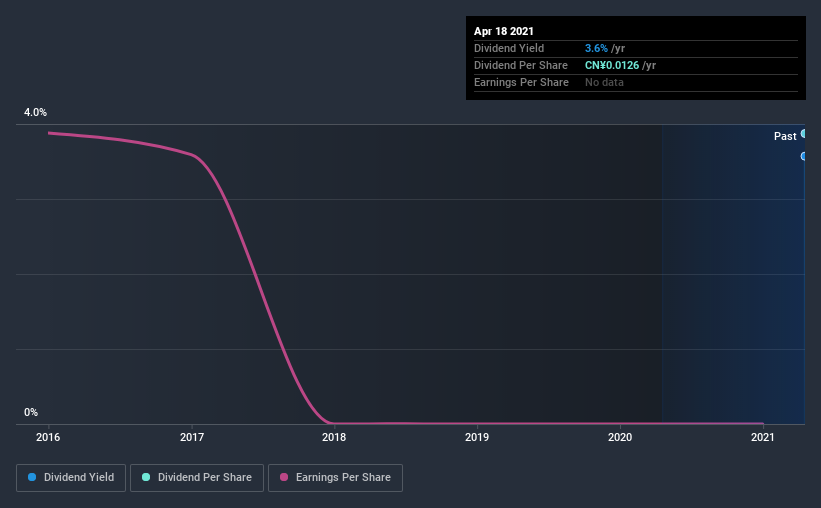This screenshot has width=821, height=508.
Task: Select the 2019 x-axis label
Action: (477, 437)
